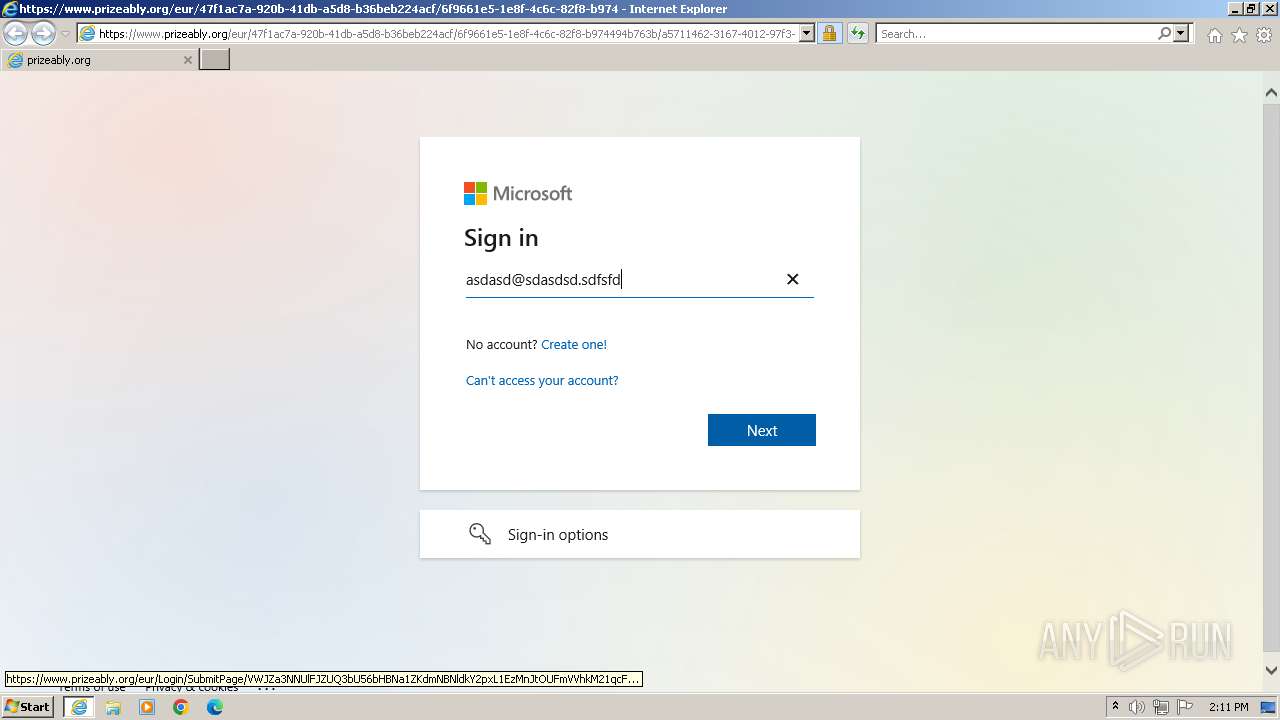This screenshot has height=720, width=1280.
Task: Show hidden system tray icons
Action: (x=1115, y=707)
